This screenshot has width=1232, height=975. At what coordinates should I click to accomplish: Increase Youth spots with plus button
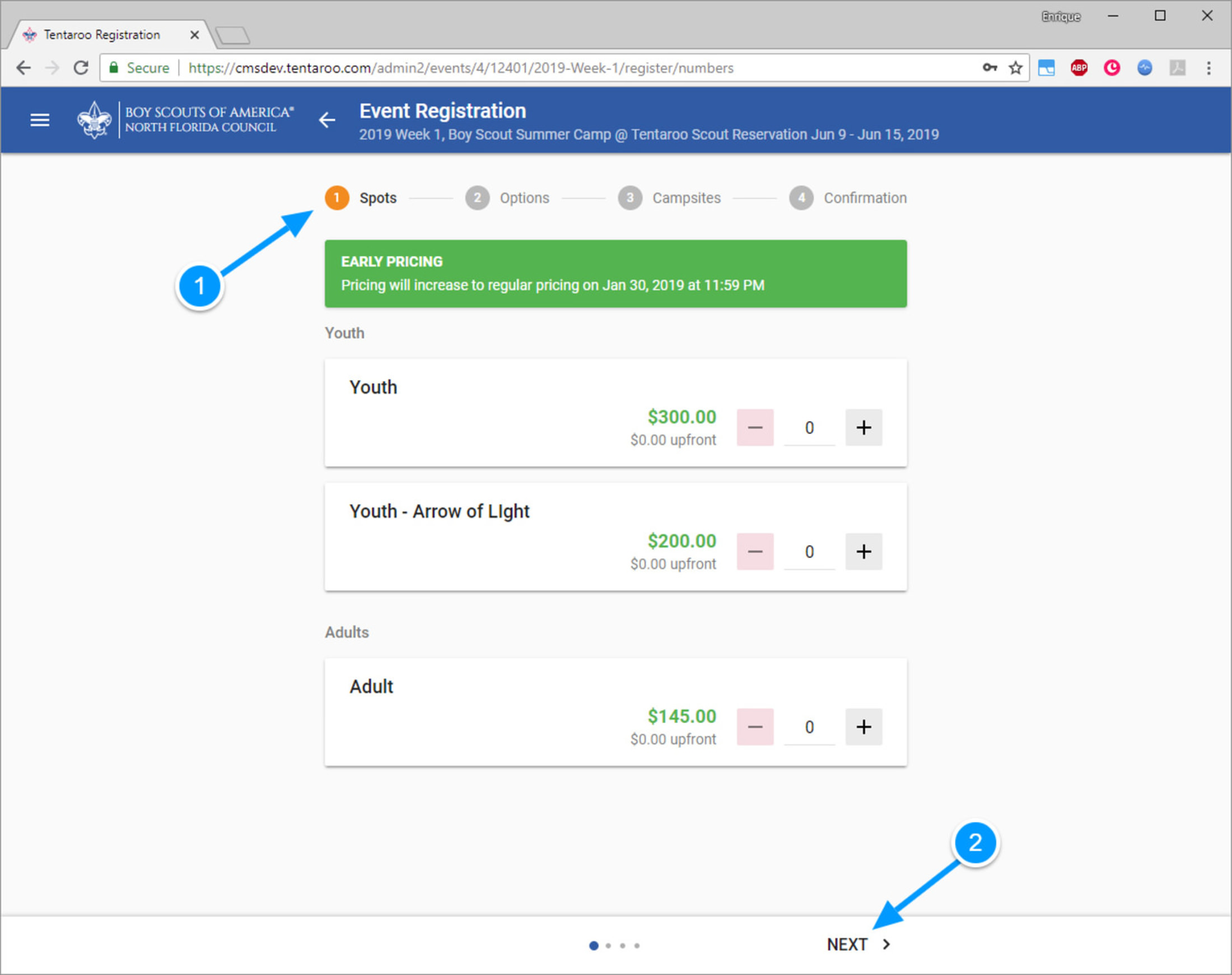863,427
